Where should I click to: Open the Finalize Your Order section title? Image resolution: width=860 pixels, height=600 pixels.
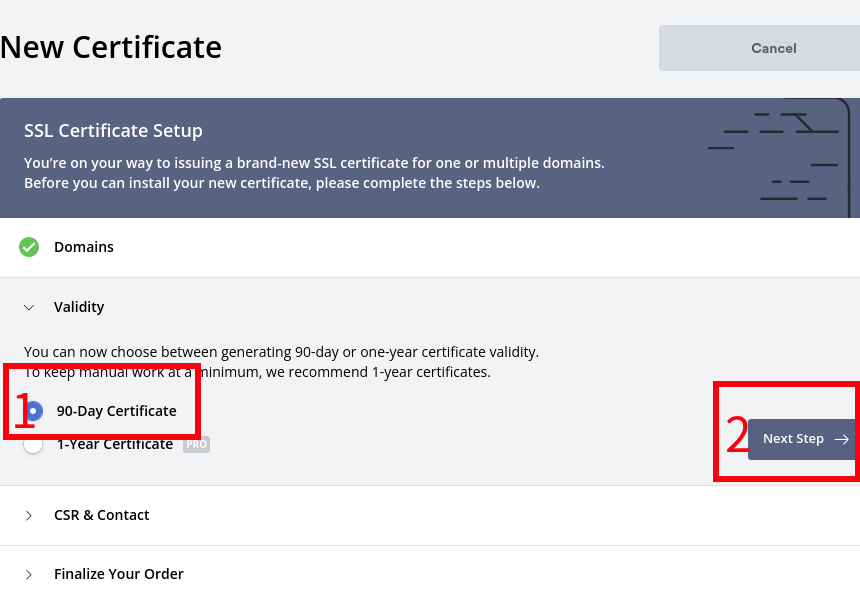[119, 574]
